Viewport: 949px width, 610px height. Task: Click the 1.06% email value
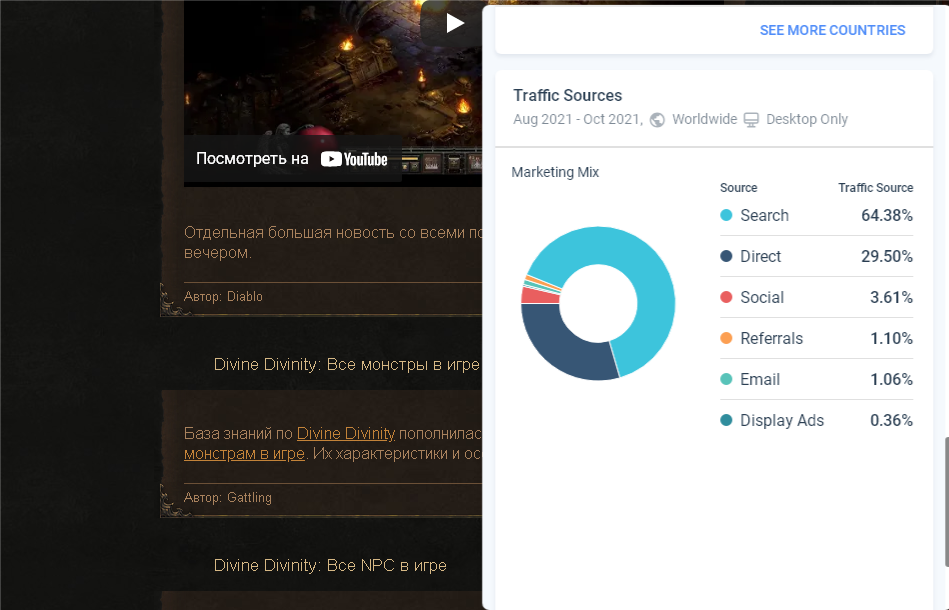891,379
